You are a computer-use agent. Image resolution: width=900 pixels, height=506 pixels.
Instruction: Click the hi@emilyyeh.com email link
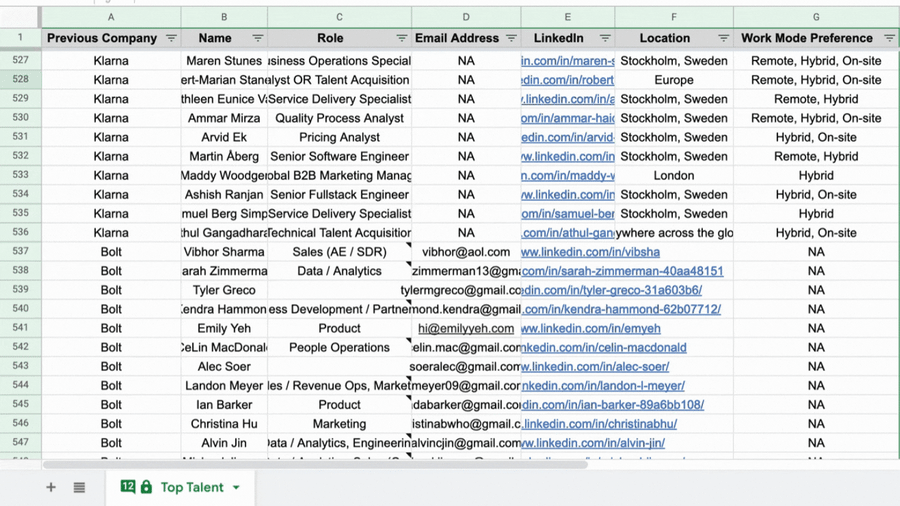point(466,328)
